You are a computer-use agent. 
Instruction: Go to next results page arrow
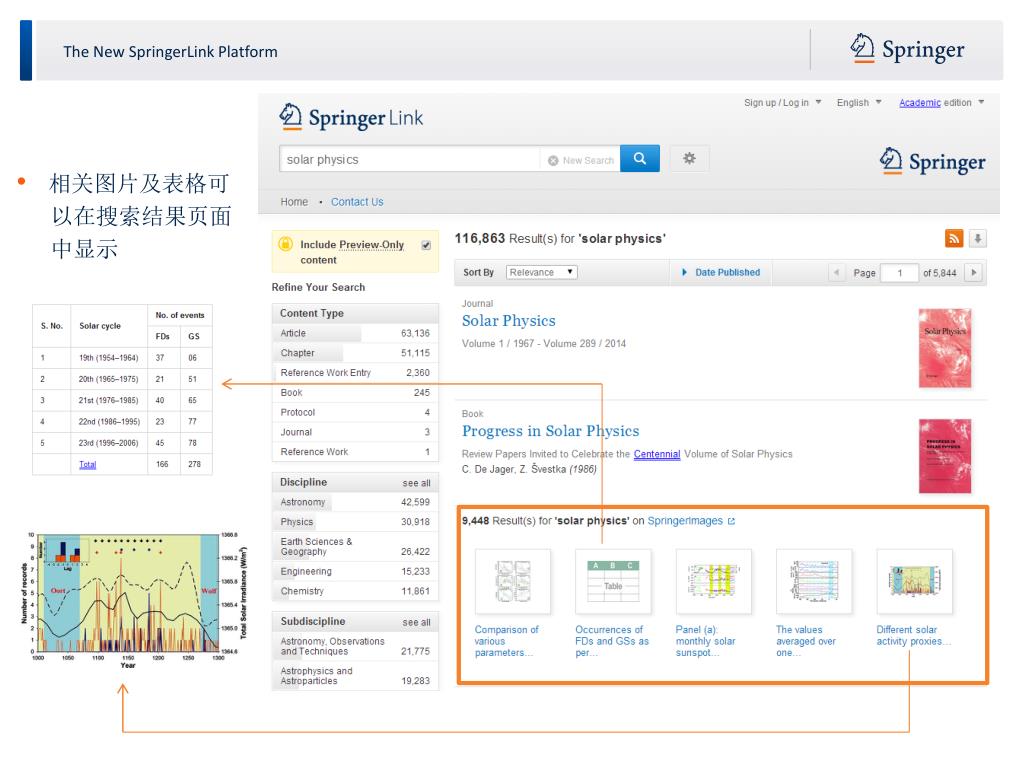[974, 272]
